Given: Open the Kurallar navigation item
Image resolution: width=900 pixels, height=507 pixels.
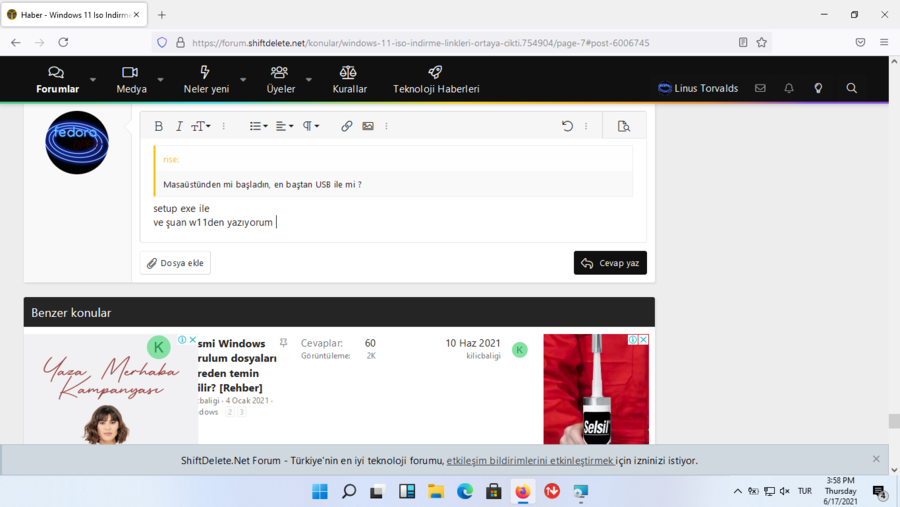Looking at the screenshot, I should 350,80.
